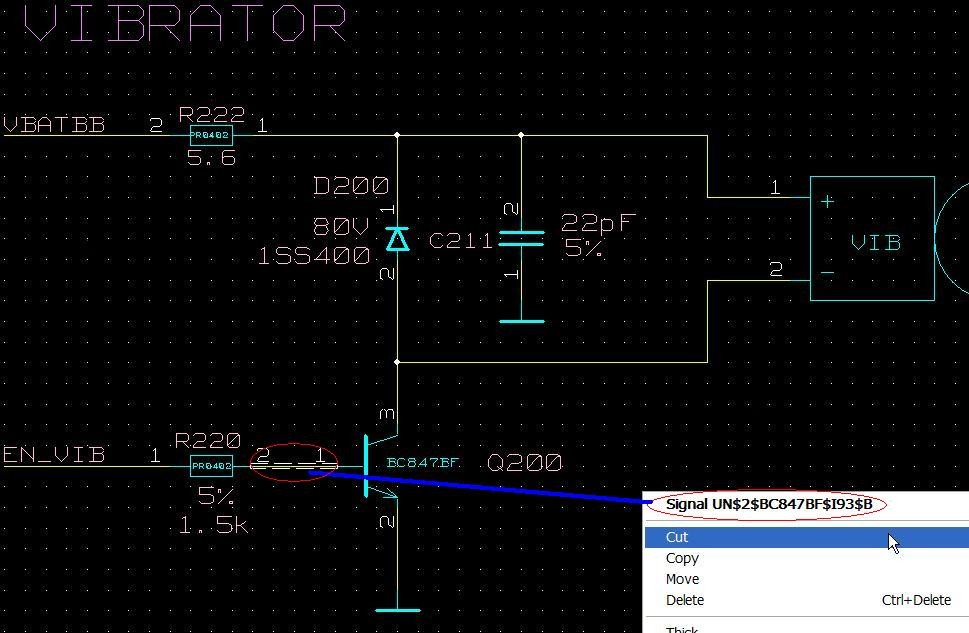Screen dimensions: 969x633
Task: Select the EN_VIB net label
Action: click(x=54, y=455)
